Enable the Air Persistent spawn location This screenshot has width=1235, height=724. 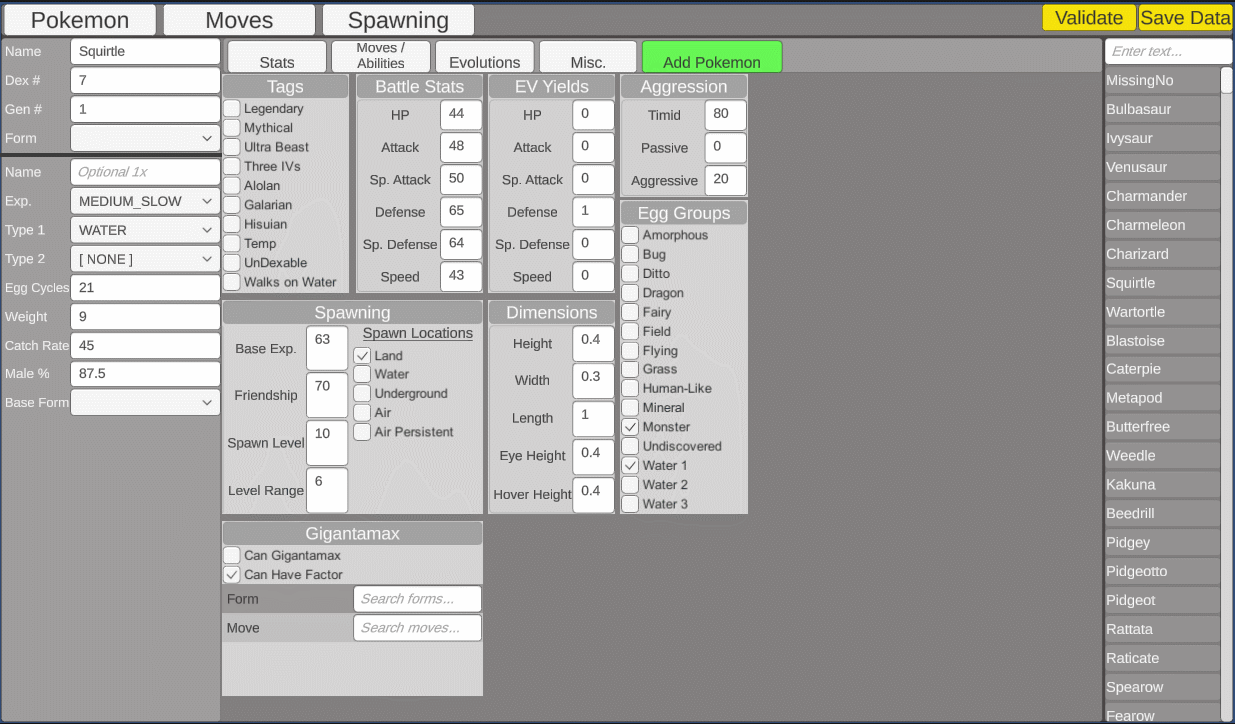(x=362, y=432)
